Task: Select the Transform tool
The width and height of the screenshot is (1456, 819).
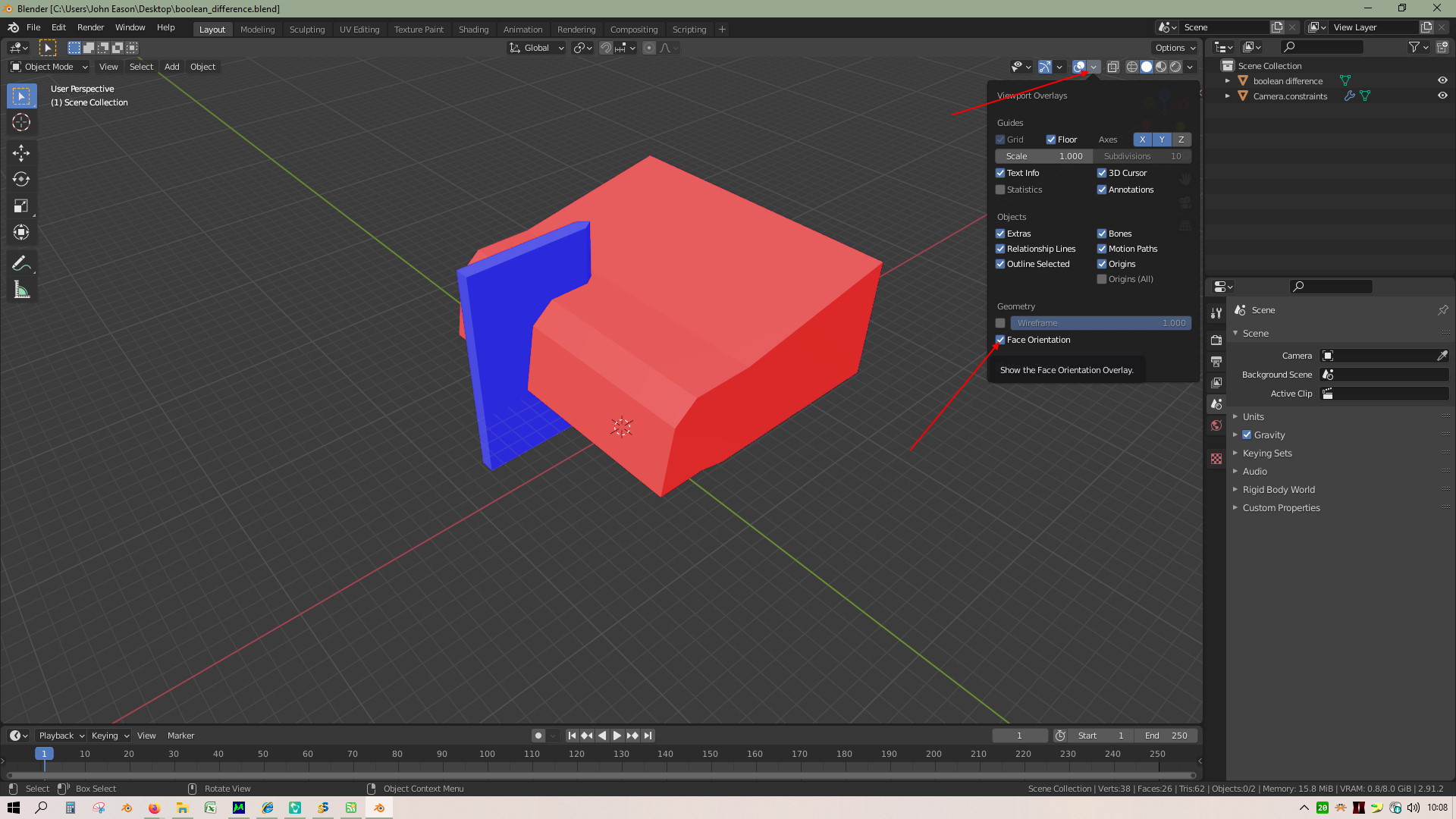Action: click(x=21, y=232)
